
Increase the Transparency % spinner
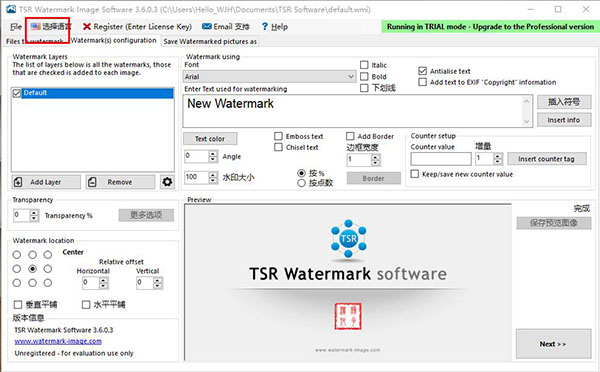click(x=34, y=213)
